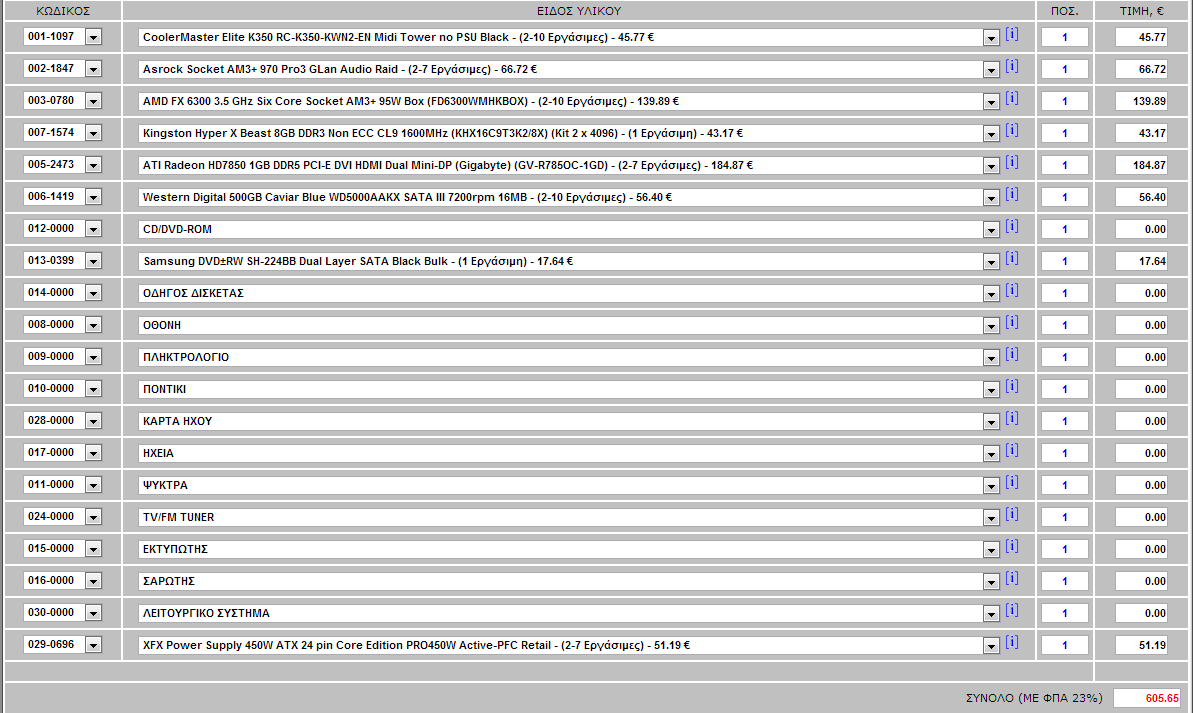The image size is (1193, 713).
Task: Click quantity field in ΣΑΡΩΤΗΣ row
Action: click(x=1064, y=581)
